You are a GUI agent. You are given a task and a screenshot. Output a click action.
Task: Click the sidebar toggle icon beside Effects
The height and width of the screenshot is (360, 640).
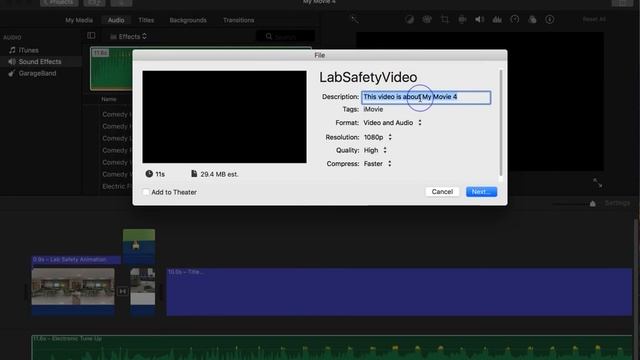pos(91,36)
